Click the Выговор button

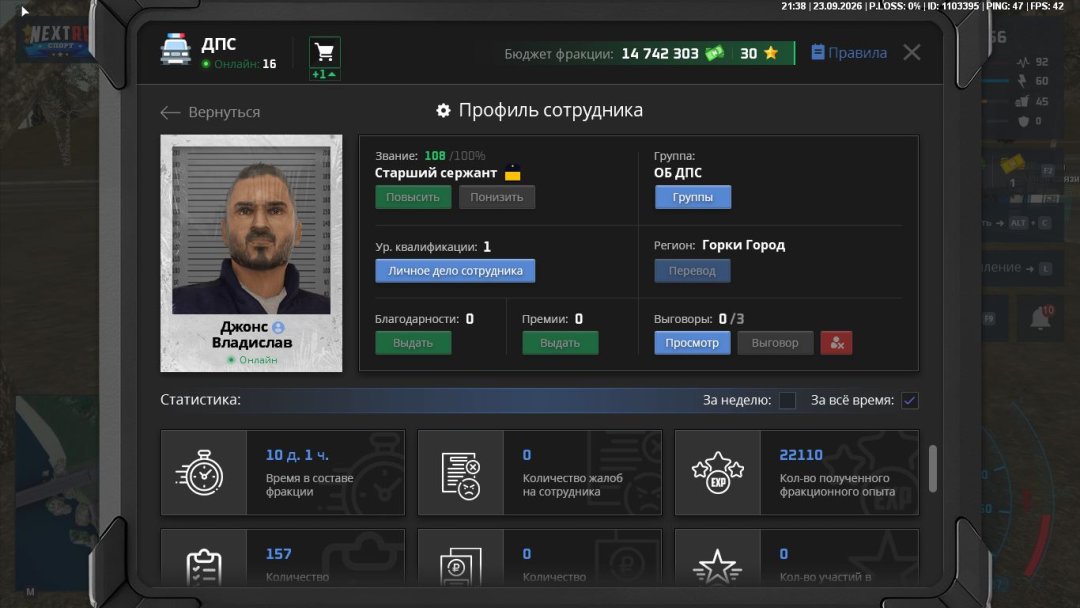click(x=775, y=343)
